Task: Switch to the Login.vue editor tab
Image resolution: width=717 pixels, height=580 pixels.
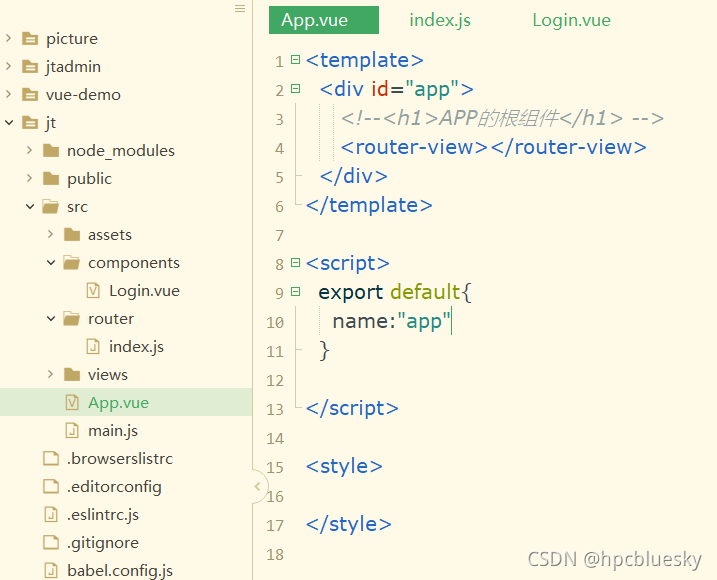Action: [x=572, y=20]
